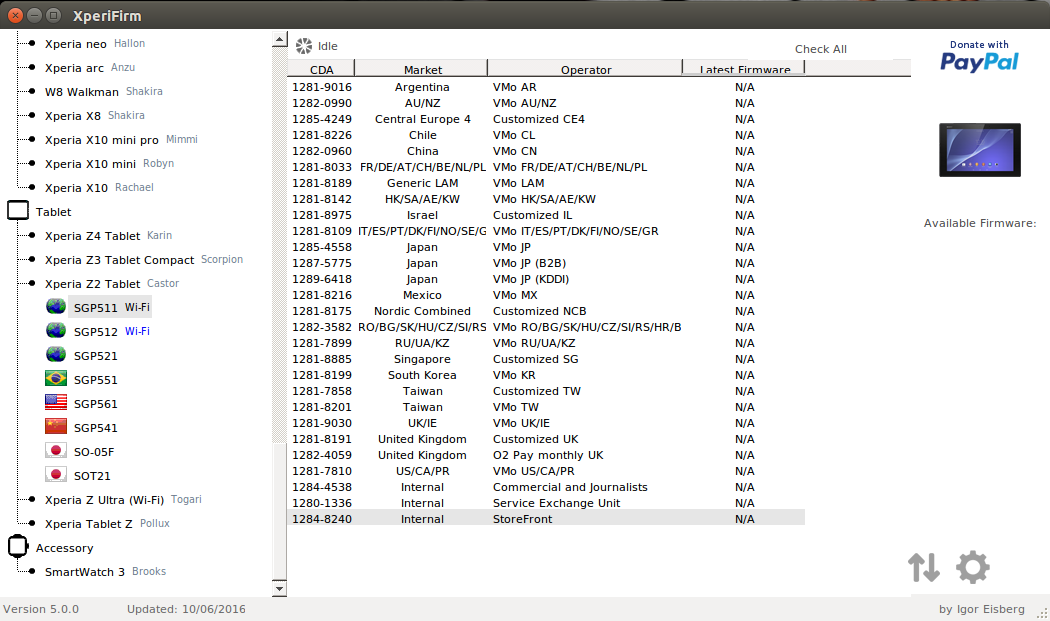Click the US flag icon next to SGP561
Screen dimensions: 1050x621
pos(56,403)
